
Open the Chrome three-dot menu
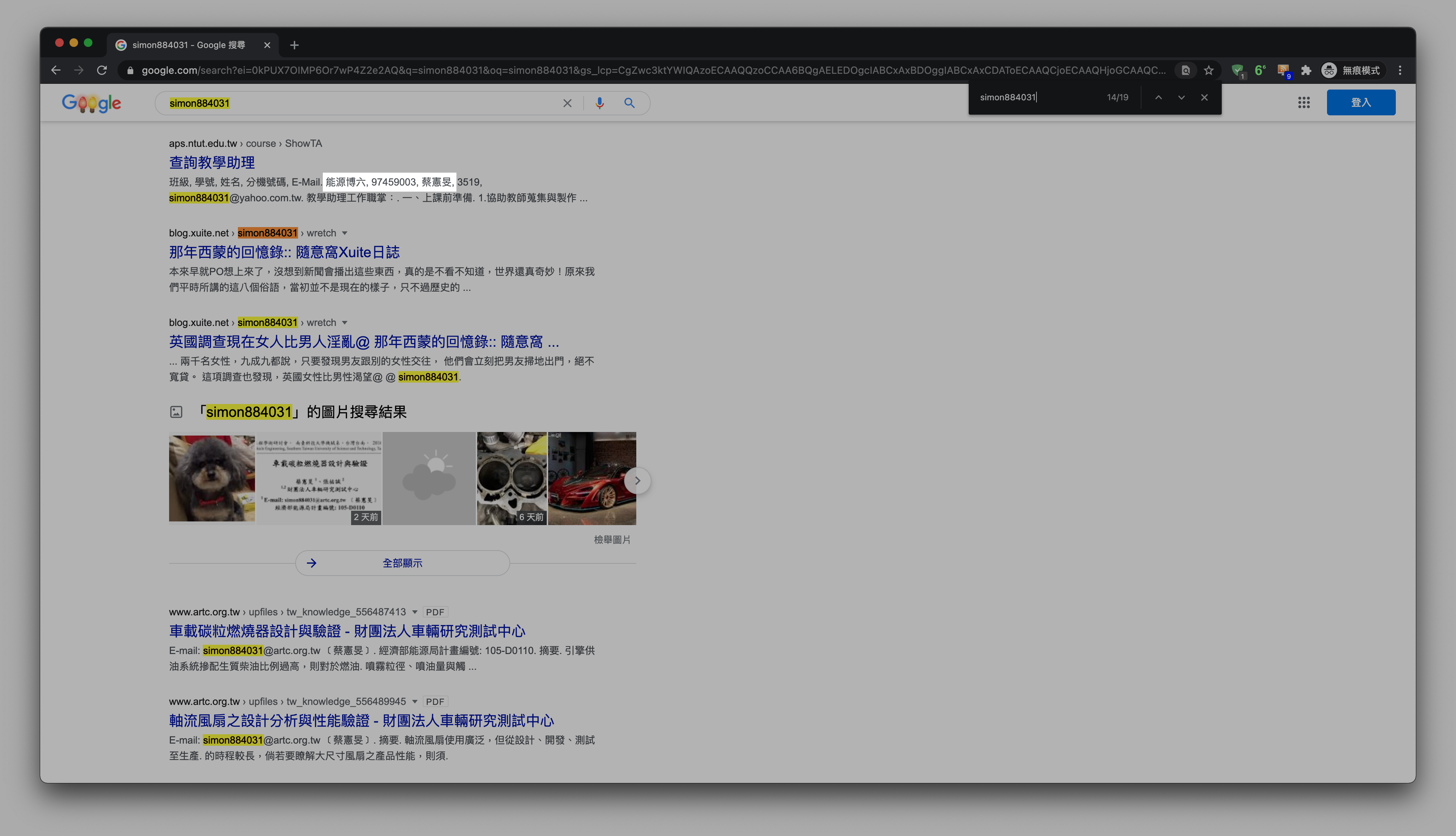click(1400, 71)
